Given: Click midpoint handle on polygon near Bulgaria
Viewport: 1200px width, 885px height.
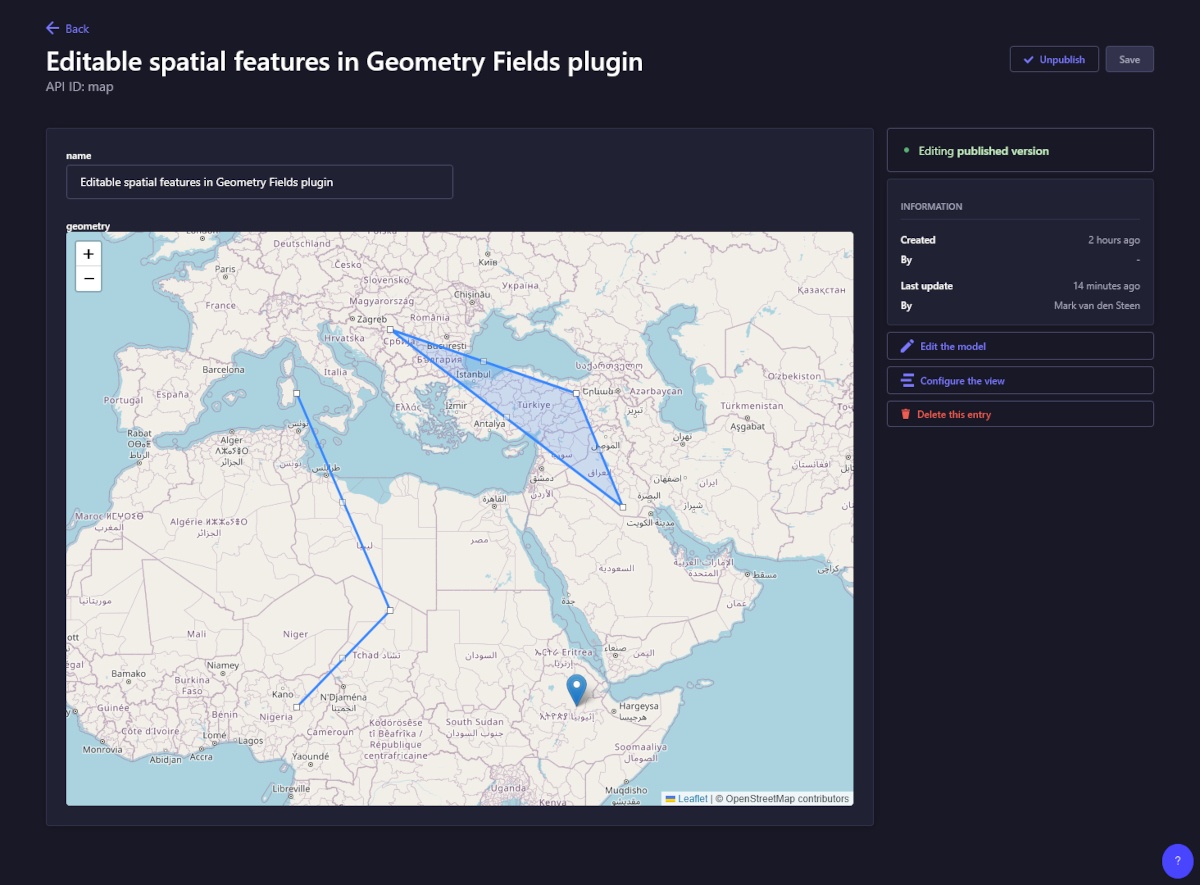Looking at the screenshot, I should click(483, 361).
